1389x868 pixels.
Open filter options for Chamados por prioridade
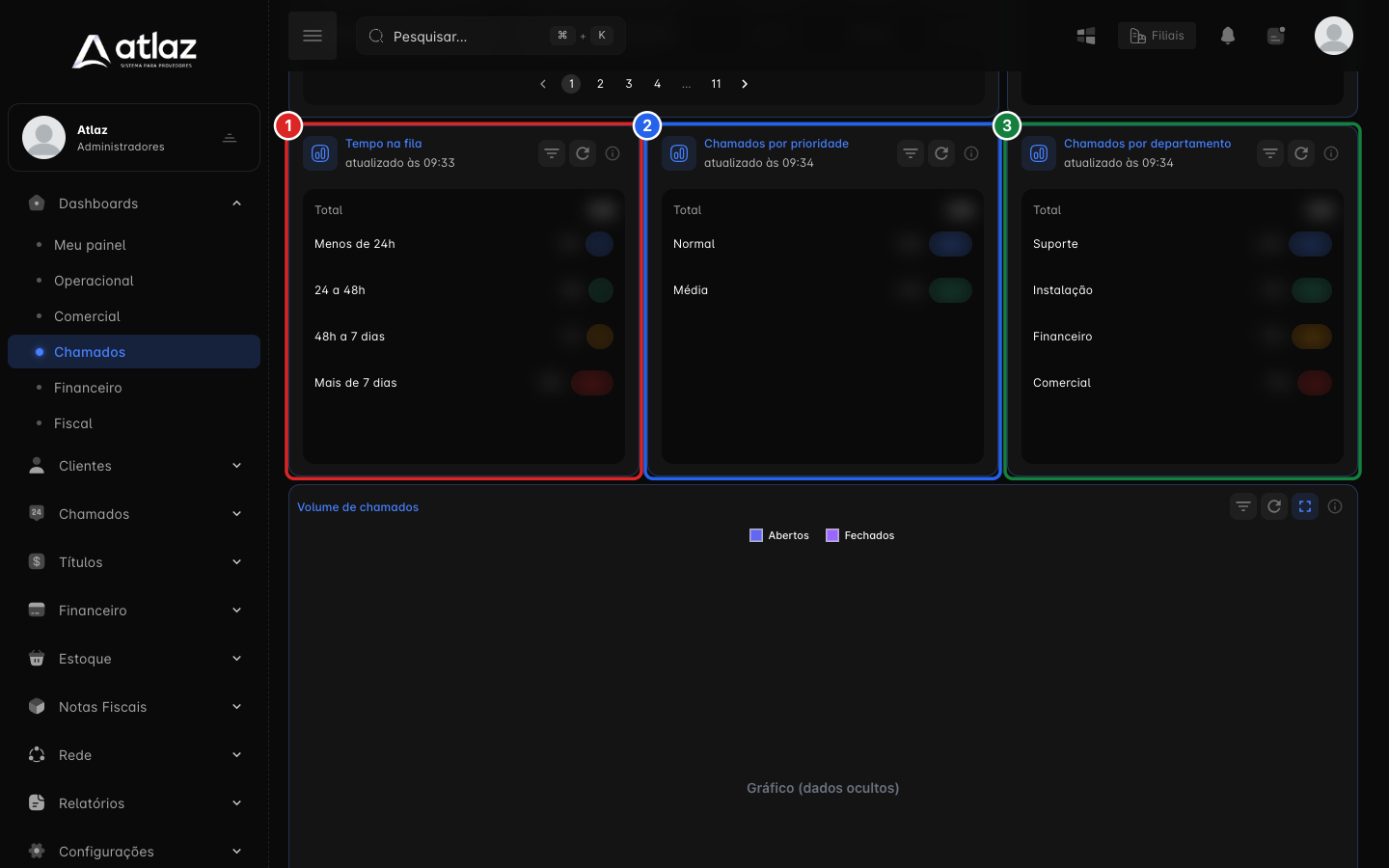[x=911, y=153]
